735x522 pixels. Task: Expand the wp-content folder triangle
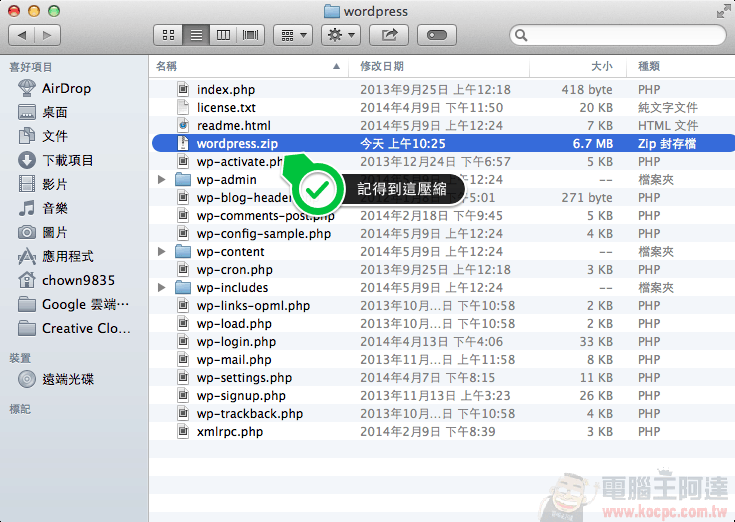point(161,252)
